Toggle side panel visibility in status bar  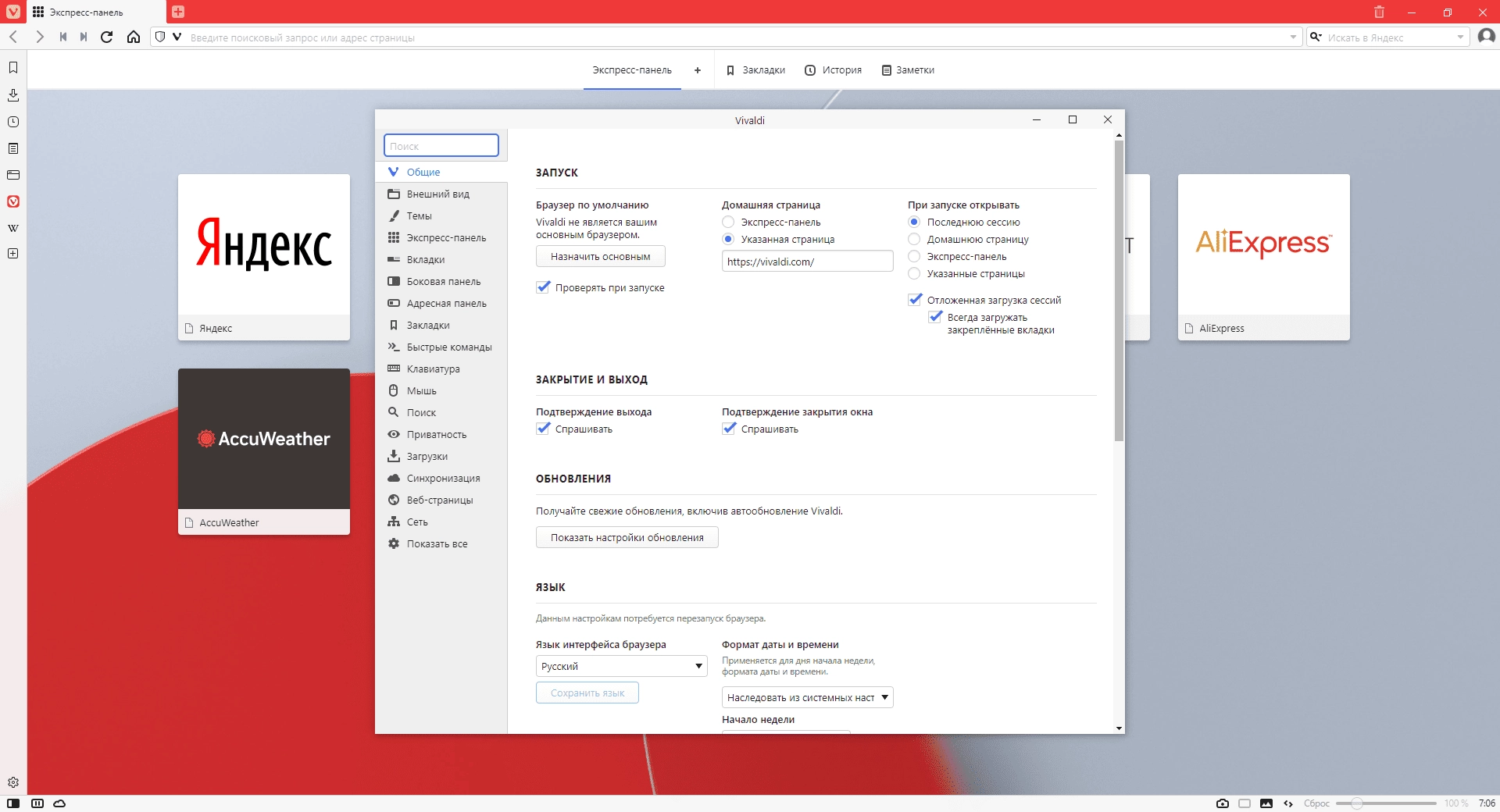(x=13, y=803)
